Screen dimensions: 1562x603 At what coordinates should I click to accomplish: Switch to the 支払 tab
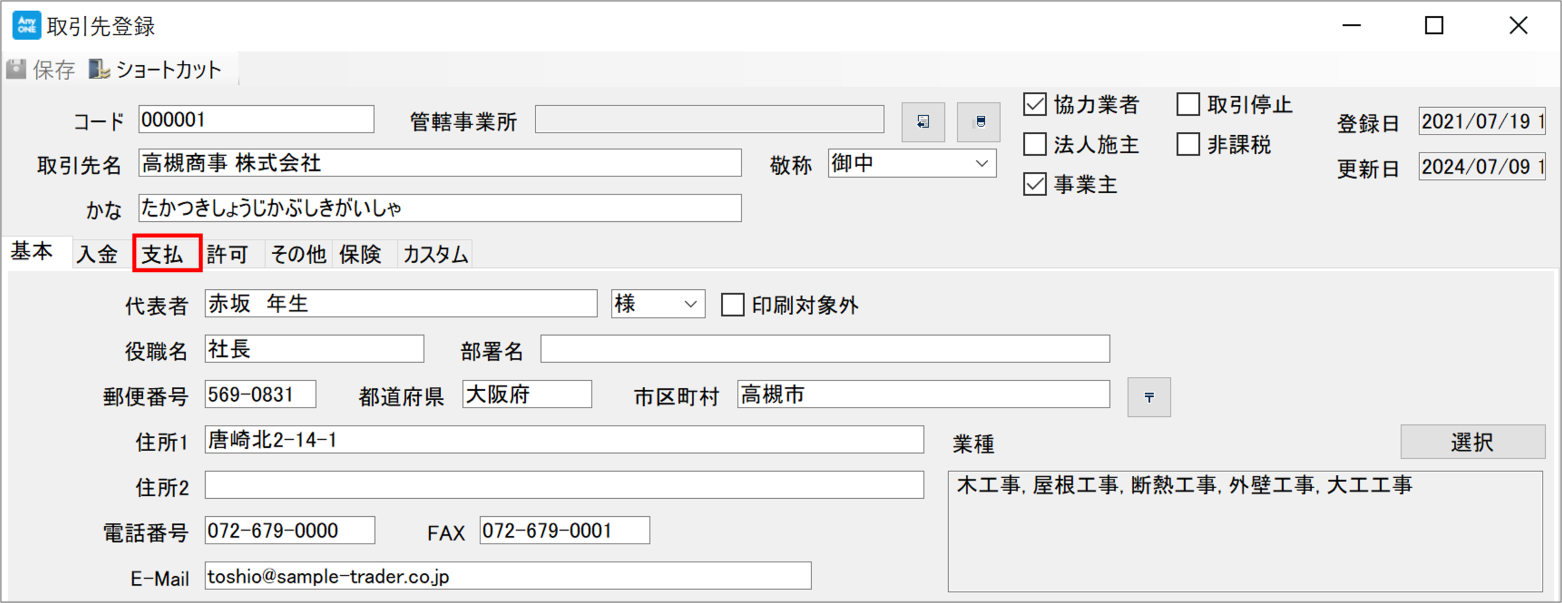point(167,253)
